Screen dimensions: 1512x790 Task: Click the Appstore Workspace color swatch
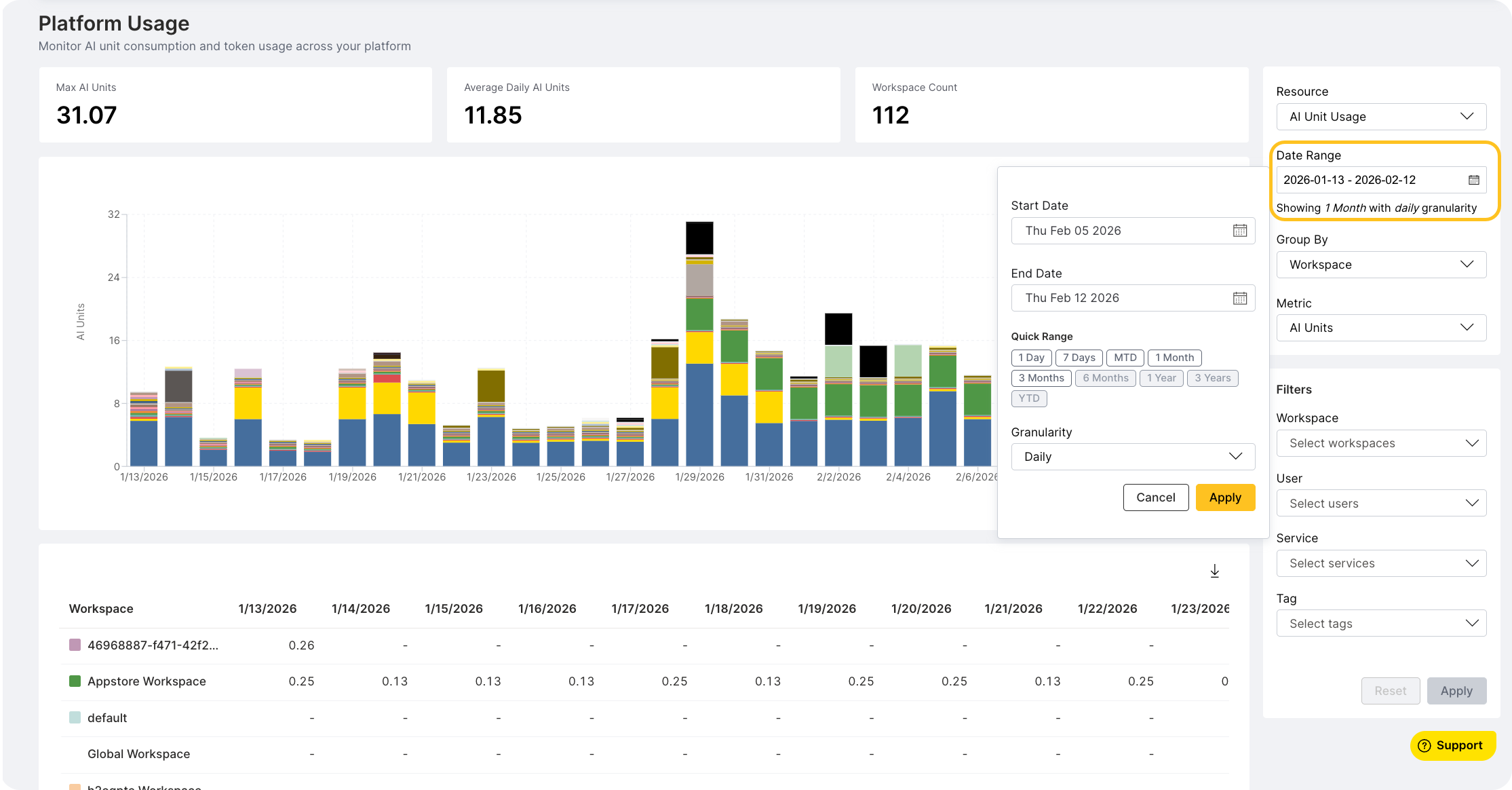coord(75,681)
